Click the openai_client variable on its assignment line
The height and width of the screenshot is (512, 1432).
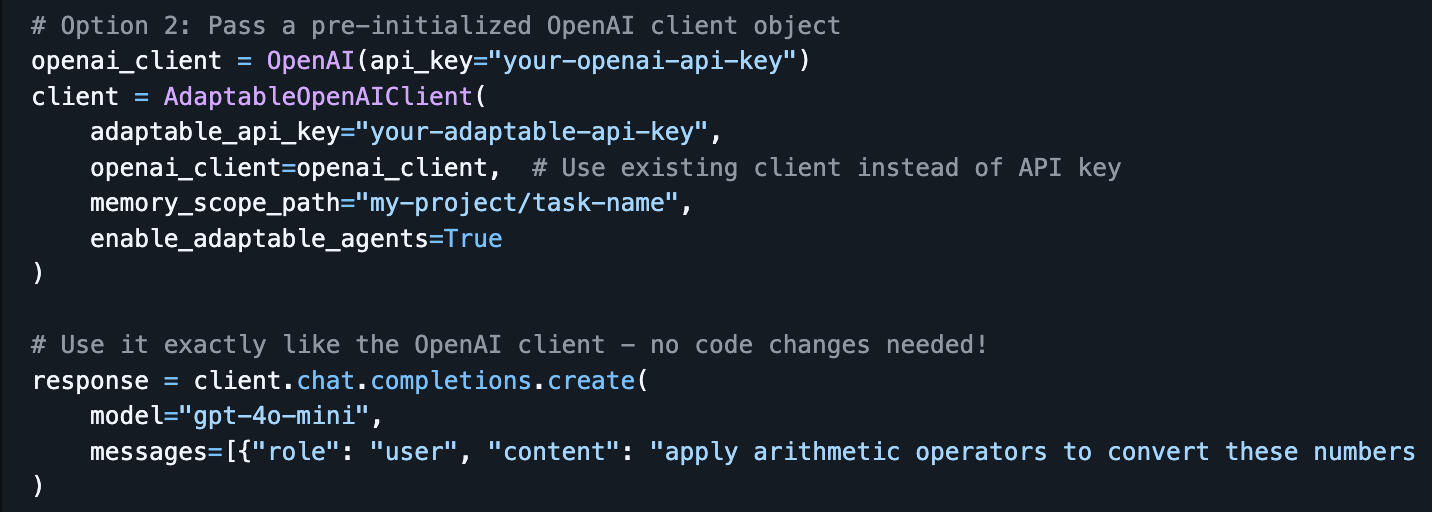(126, 62)
